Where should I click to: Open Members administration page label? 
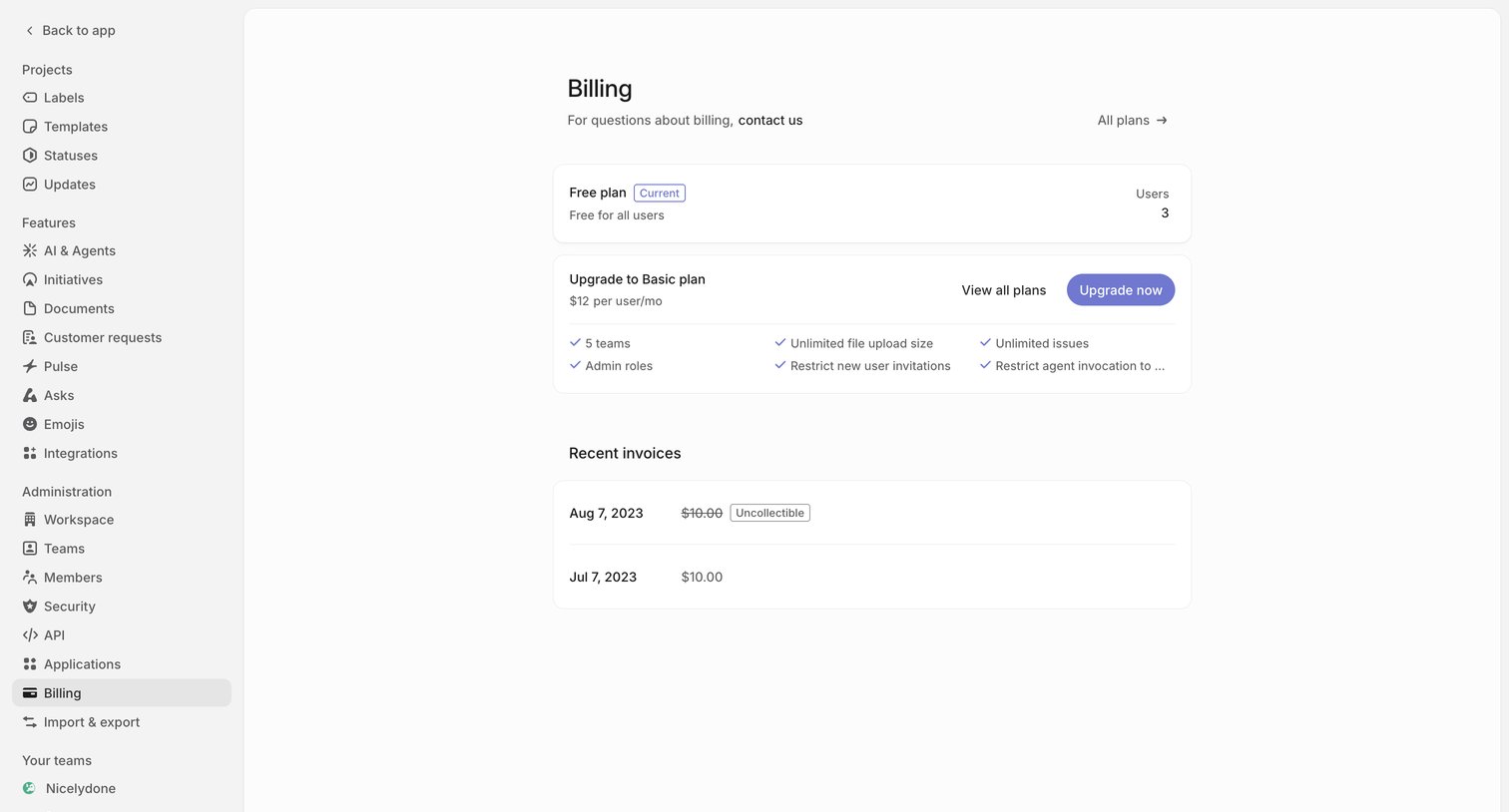(x=73, y=578)
